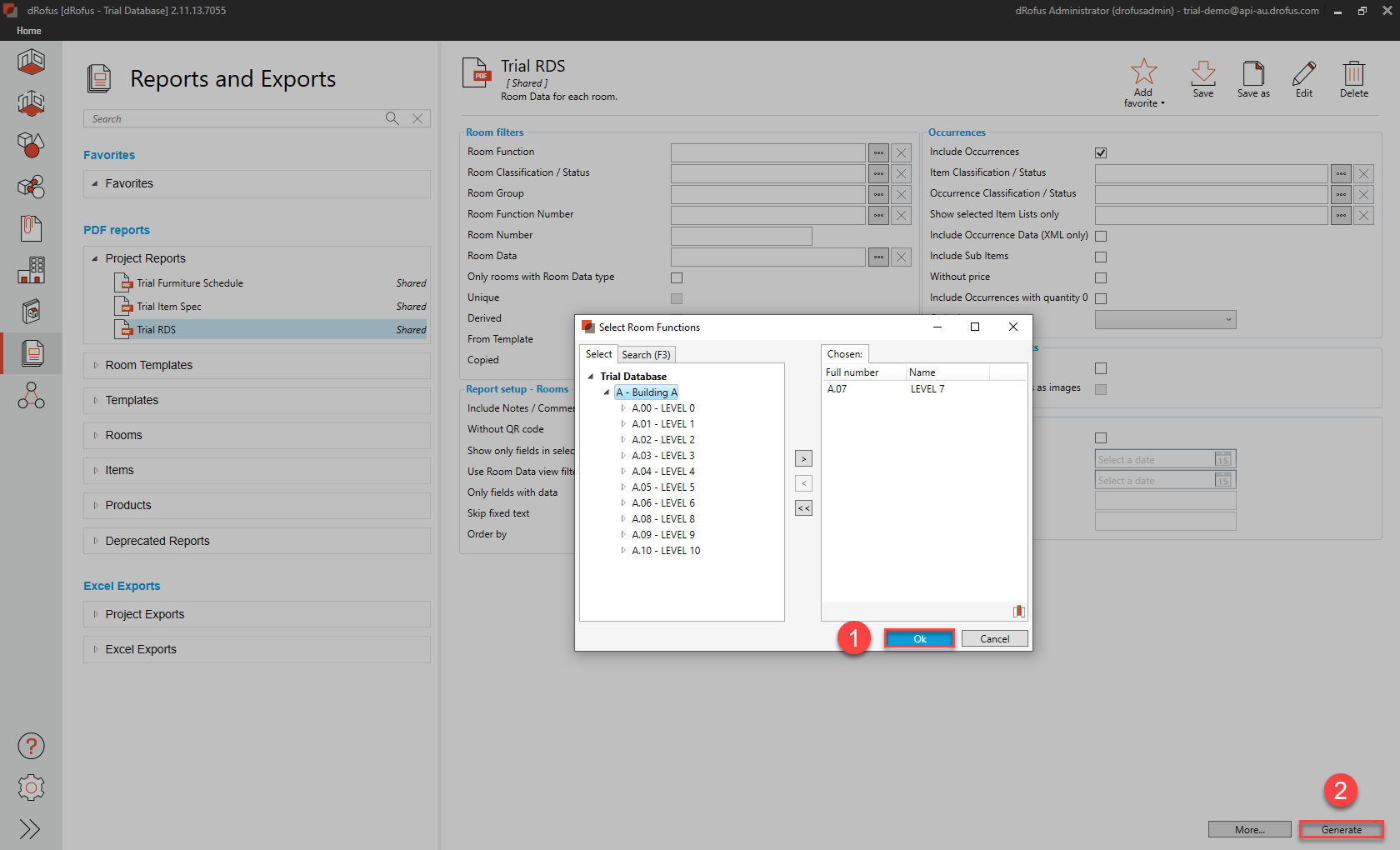Viewport: 1400px width, 850px height.
Task: Open the Home menu
Action: pyautogui.click(x=29, y=31)
